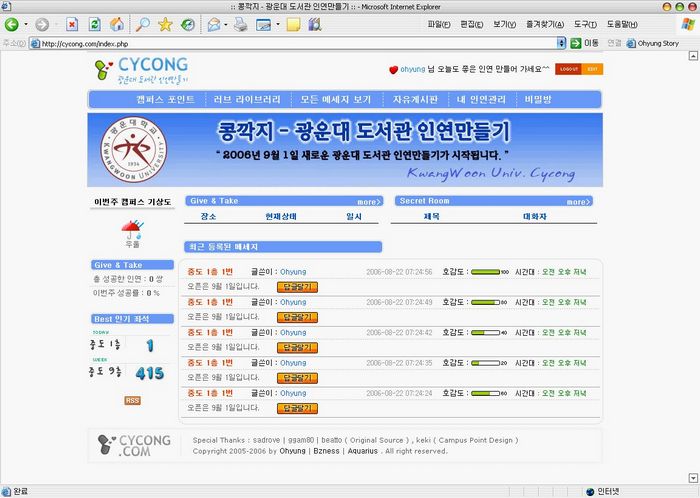Viewport: 700px width, 498px height.
Task: Click the ohyung username in the greeting
Action: [x=412, y=69]
